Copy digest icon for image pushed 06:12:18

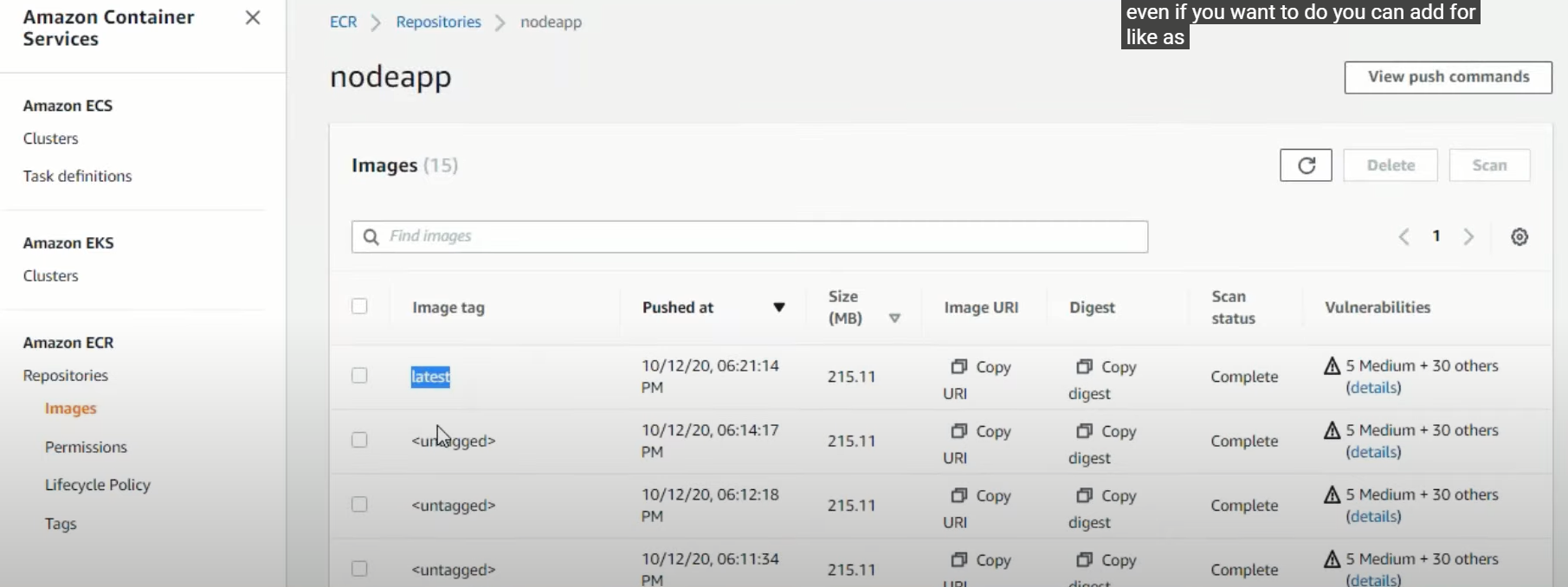pyautogui.click(x=1084, y=495)
